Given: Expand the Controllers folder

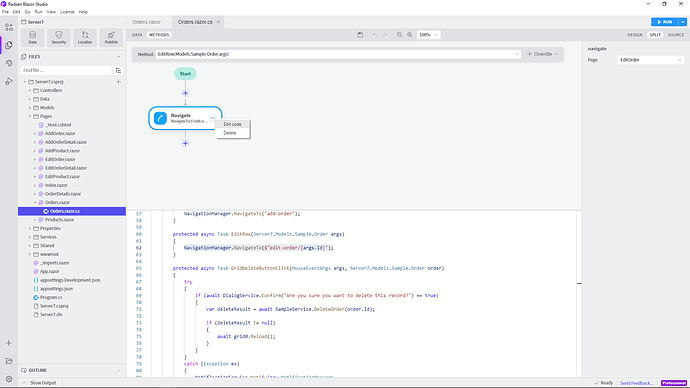Looking at the screenshot, I should (30, 91).
